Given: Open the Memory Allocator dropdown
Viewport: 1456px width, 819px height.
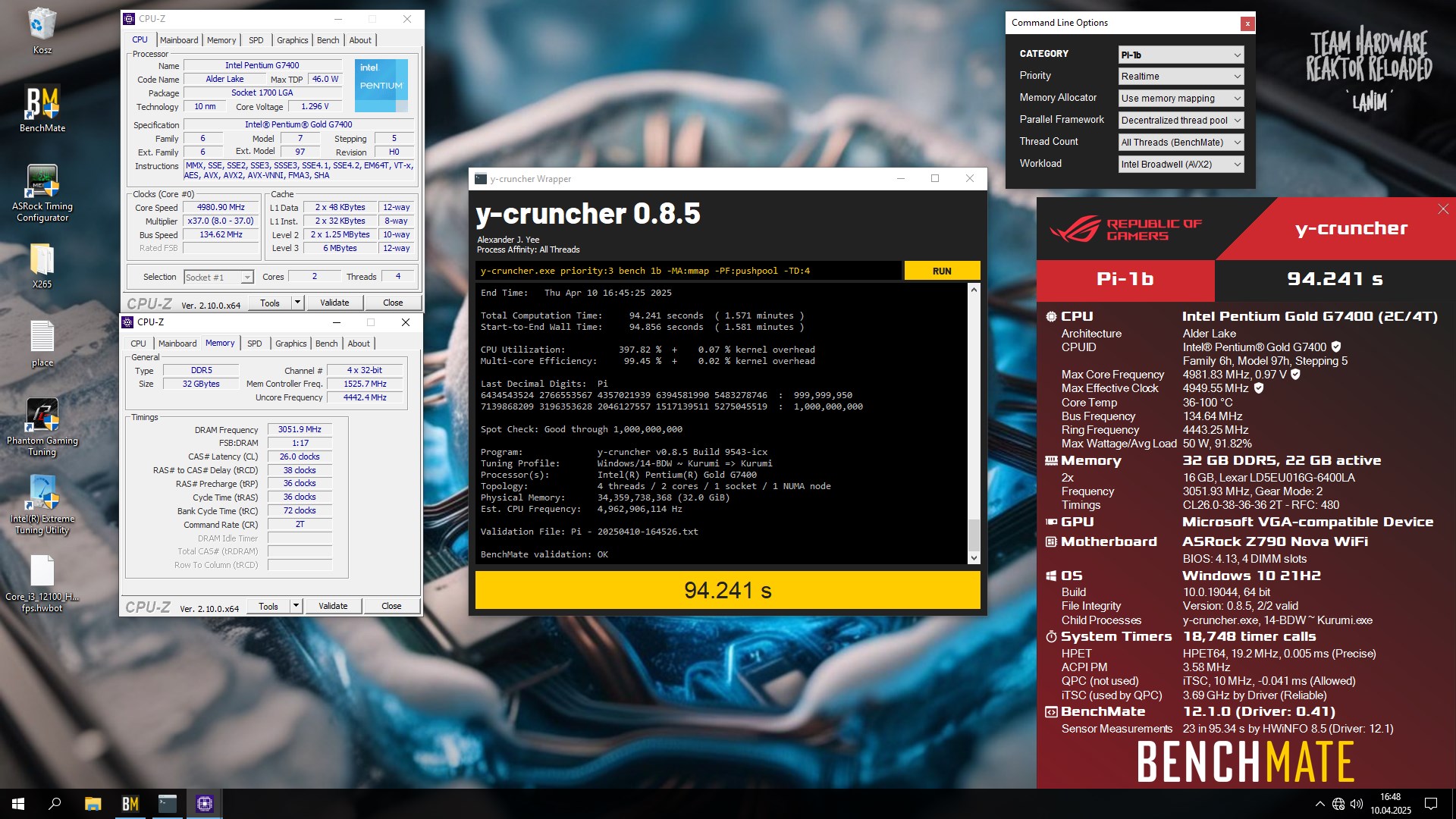Looking at the screenshot, I should [1181, 99].
